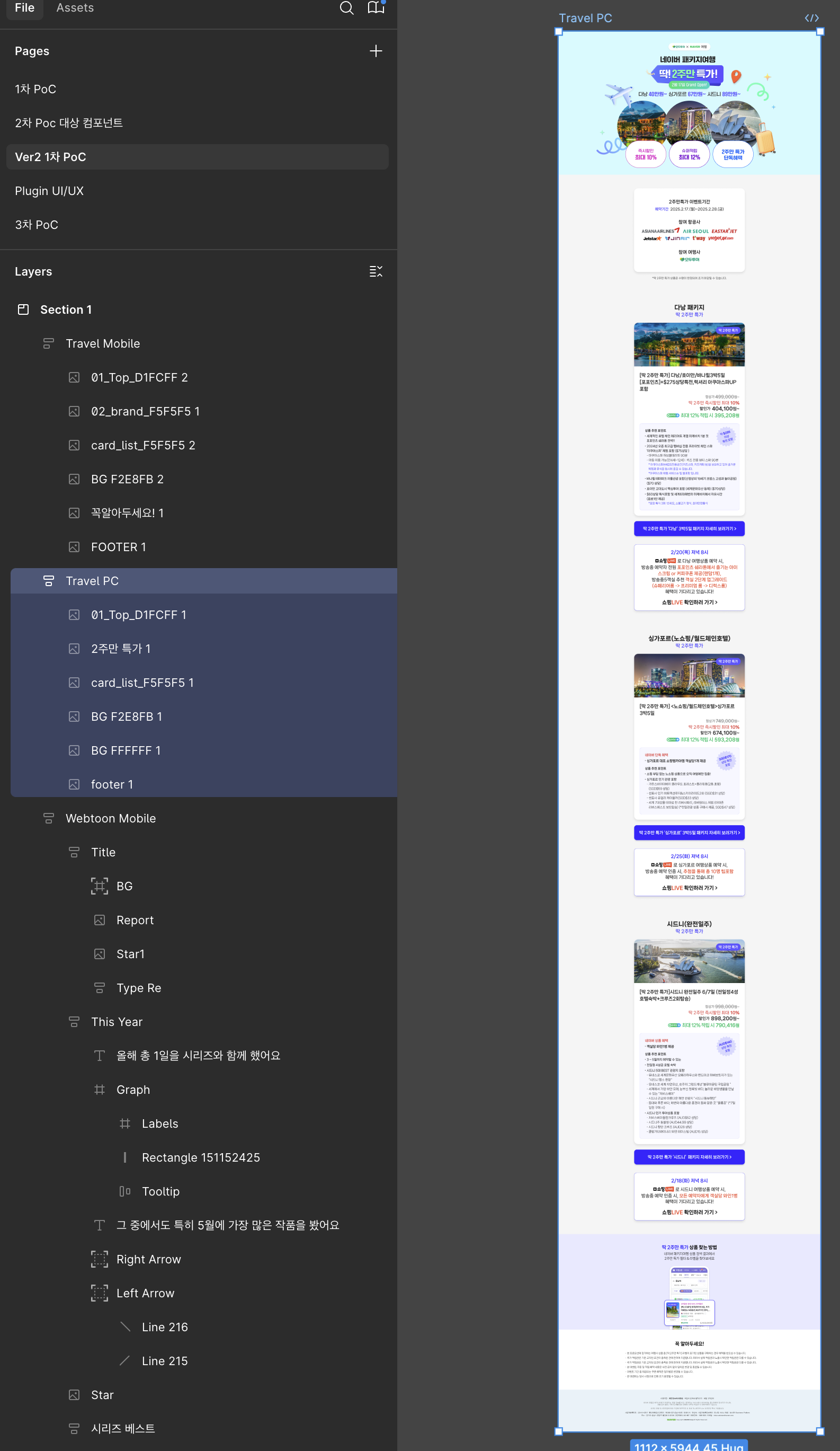The height and width of the screenshot is (1451, 840).
Task: Click the text icon beside the 올해 총 1일을 layer
Action: (100, 1056)
